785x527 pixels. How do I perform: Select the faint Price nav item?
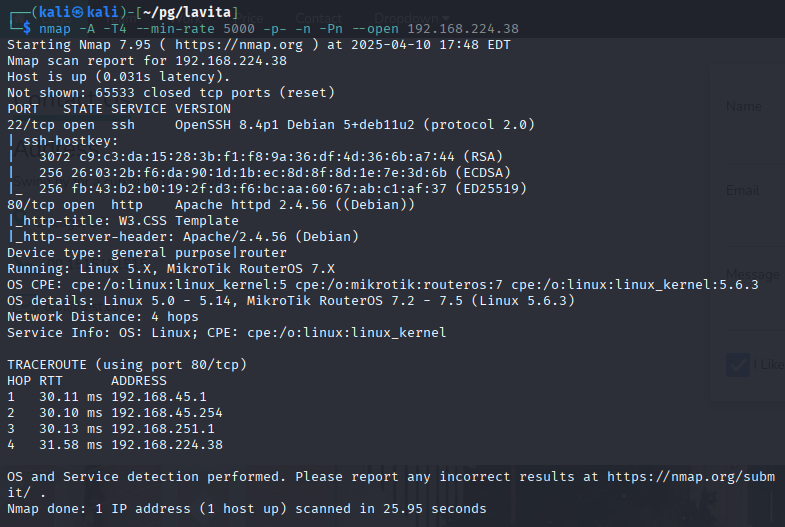249,19
